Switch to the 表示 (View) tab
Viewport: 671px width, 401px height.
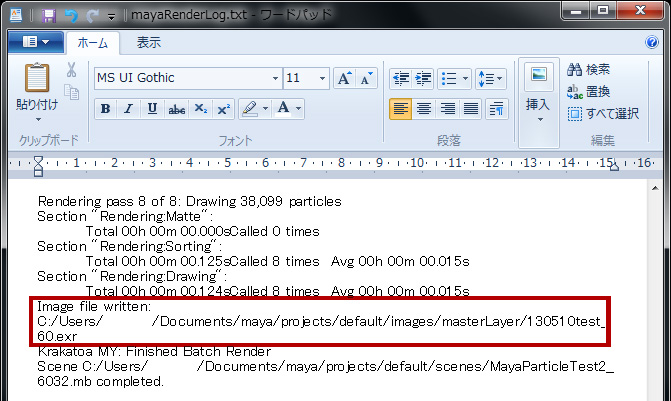tap(148, 42)
